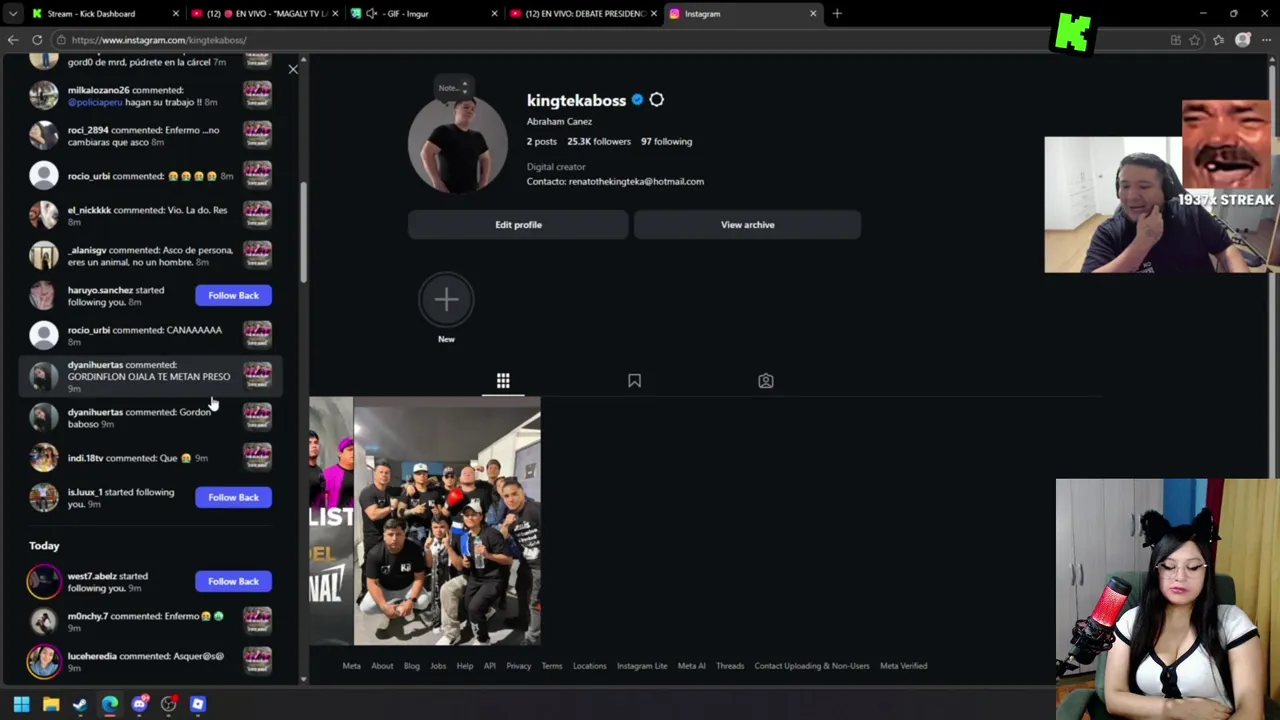This screenshot has height=720, width=1280.
Task: Follow back haruyo.sanchez
Action: 233,295
